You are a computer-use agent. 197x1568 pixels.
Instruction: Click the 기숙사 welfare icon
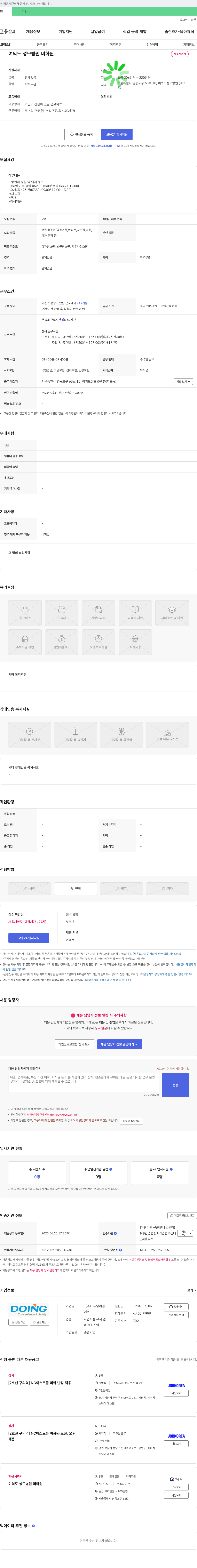(x=61, y=613)
